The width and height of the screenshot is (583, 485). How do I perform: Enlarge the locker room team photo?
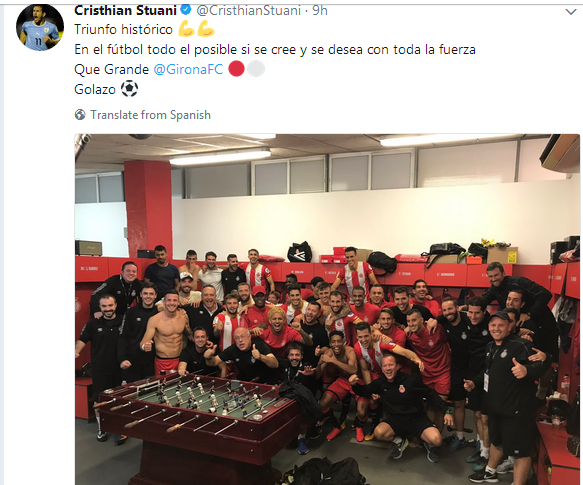click(327, 309)
